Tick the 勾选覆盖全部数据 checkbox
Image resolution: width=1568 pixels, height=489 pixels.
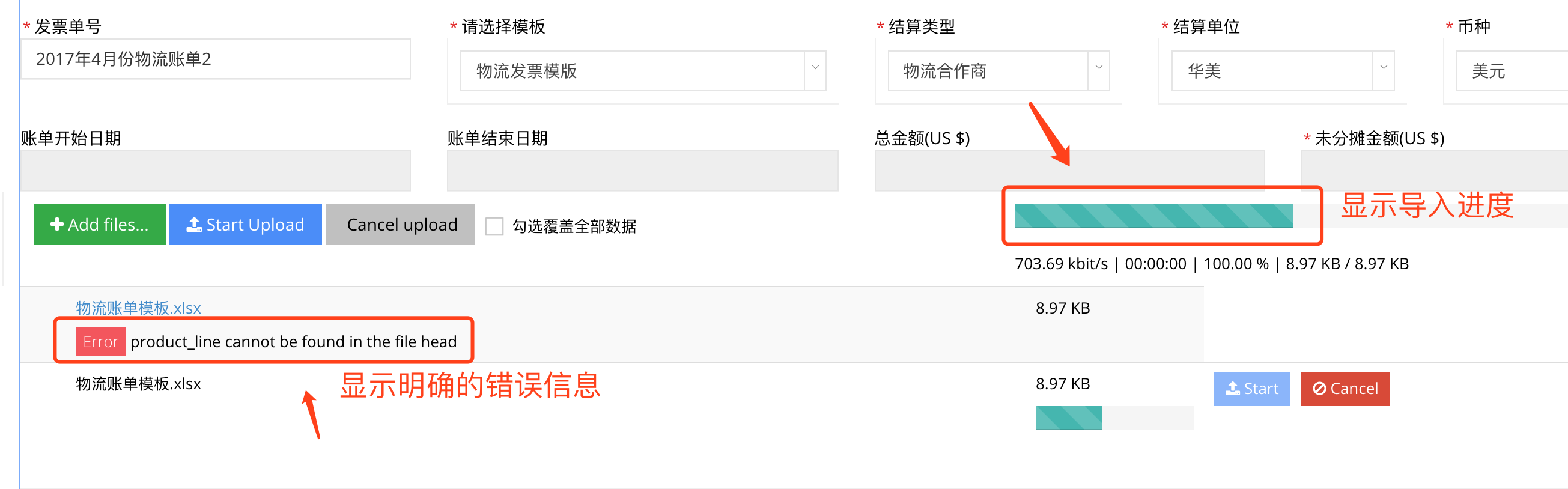pos(494,226)
